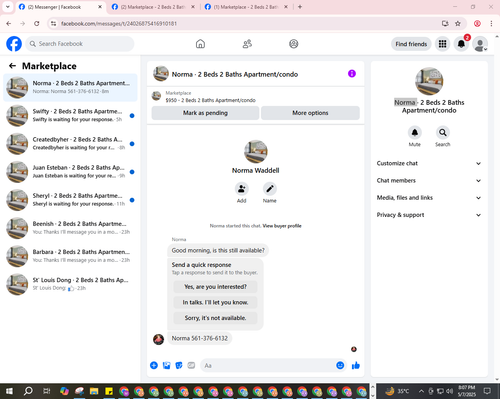Expand Chat members section

[429, 180]
